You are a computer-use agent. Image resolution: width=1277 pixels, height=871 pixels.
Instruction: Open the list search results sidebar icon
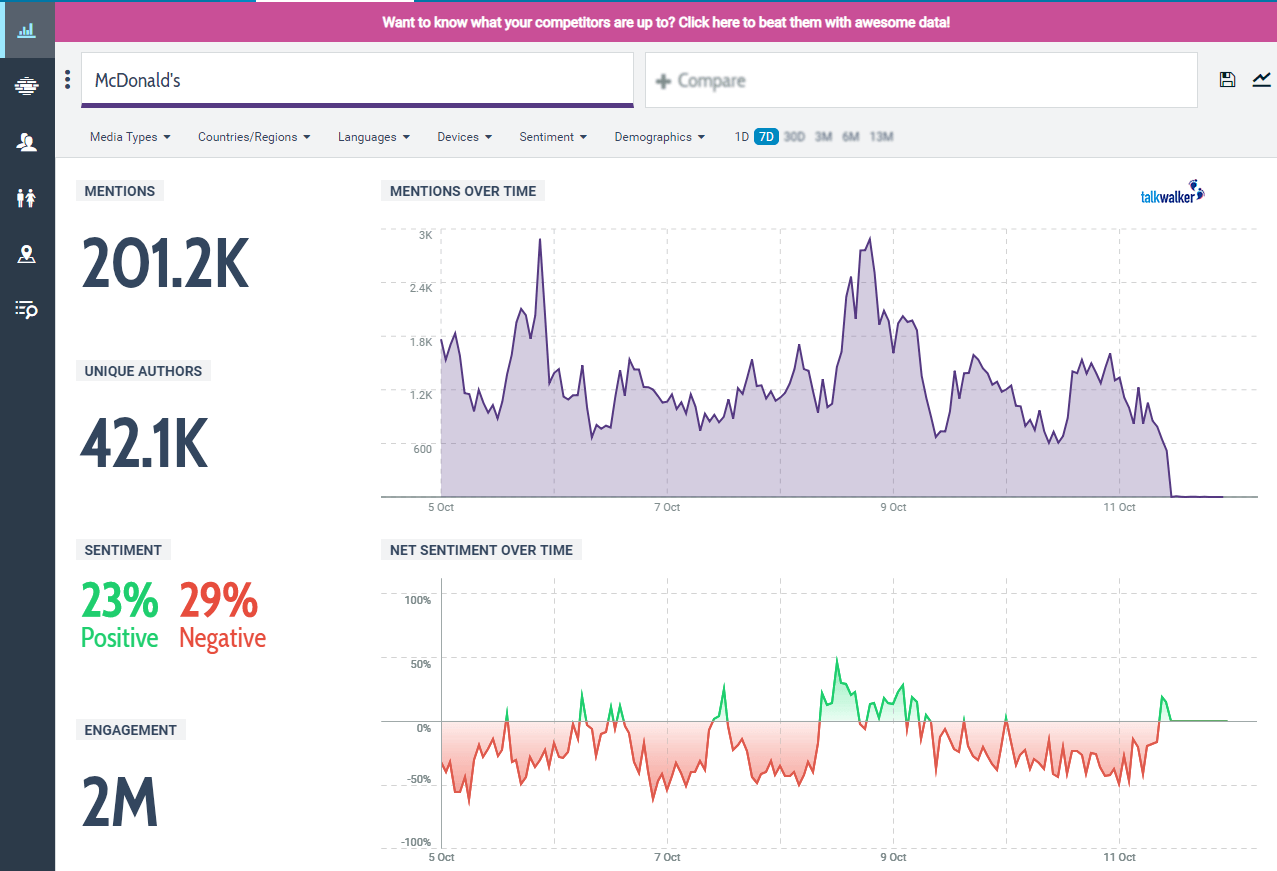27,310
